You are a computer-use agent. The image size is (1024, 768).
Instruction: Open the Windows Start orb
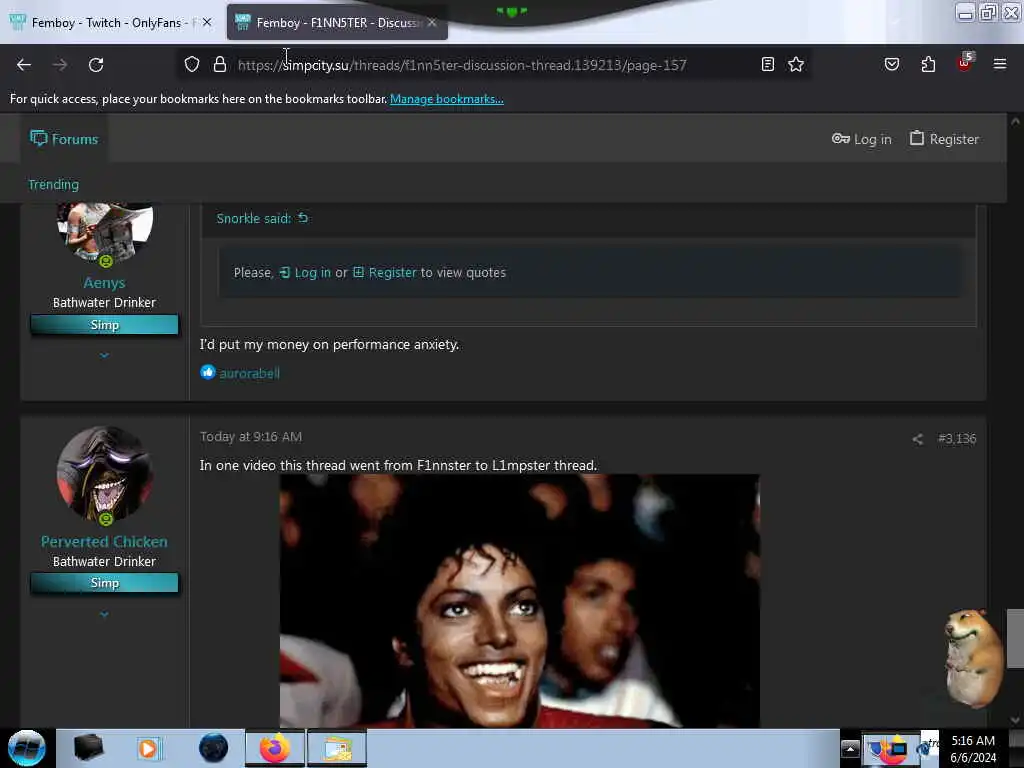pos(26,748)
